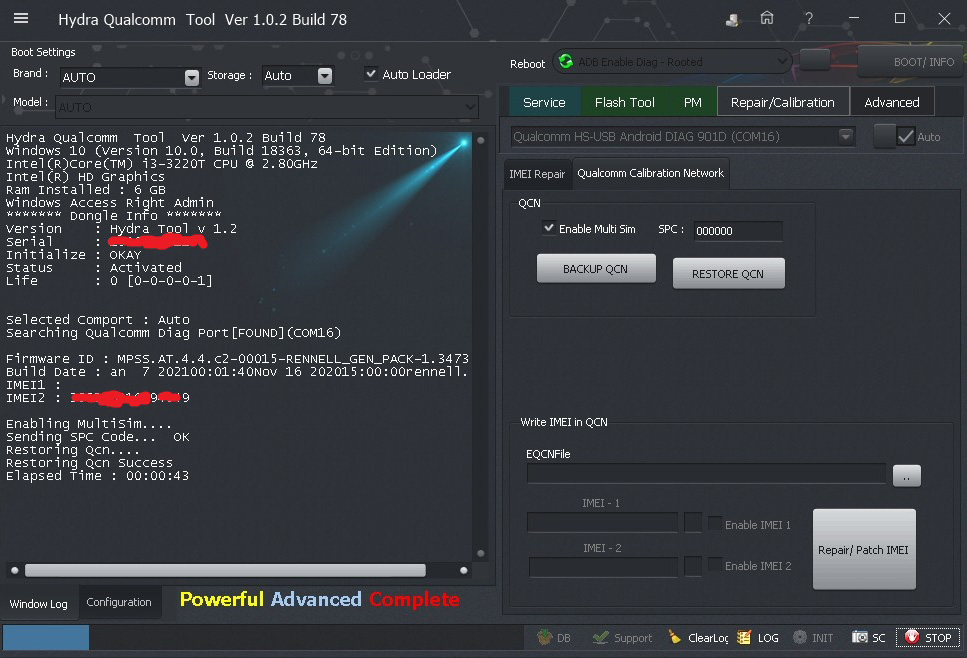Show the Window Log tab
This screenshot has height=658, width=967.
point(38,604)
